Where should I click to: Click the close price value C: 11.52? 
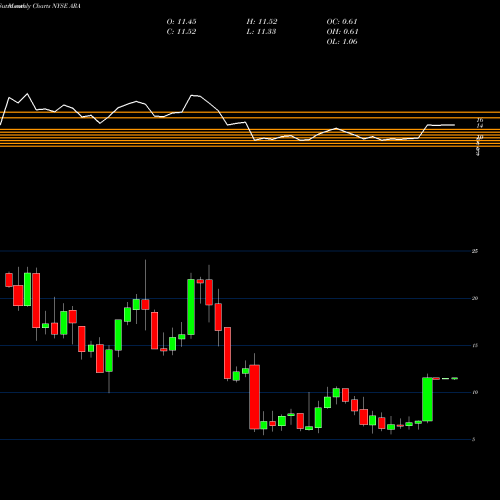[x=181, y=32]
